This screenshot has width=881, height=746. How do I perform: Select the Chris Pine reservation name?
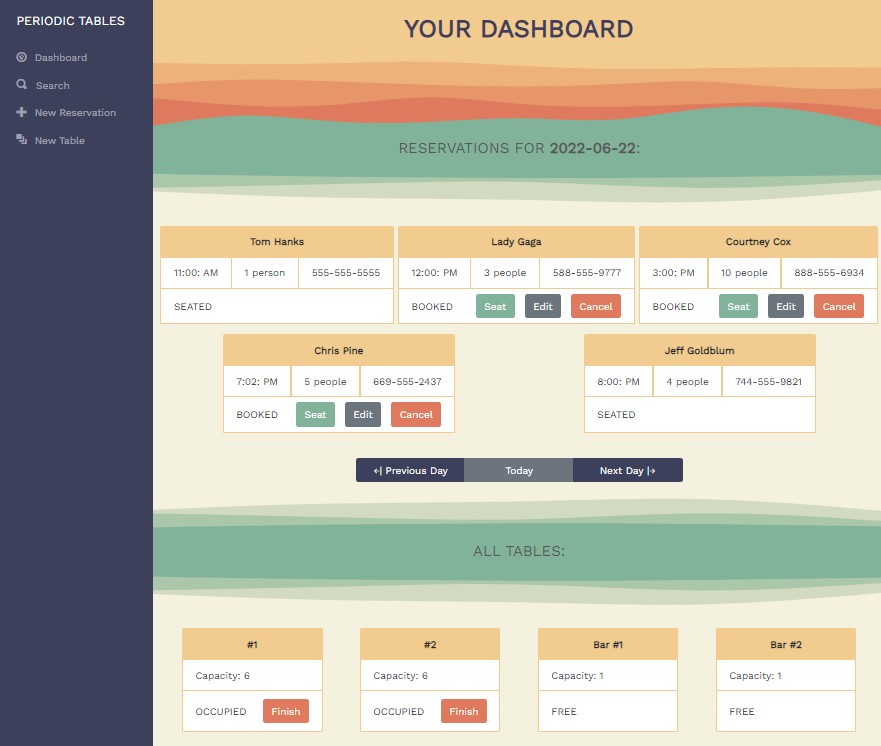tap(339, 351)
